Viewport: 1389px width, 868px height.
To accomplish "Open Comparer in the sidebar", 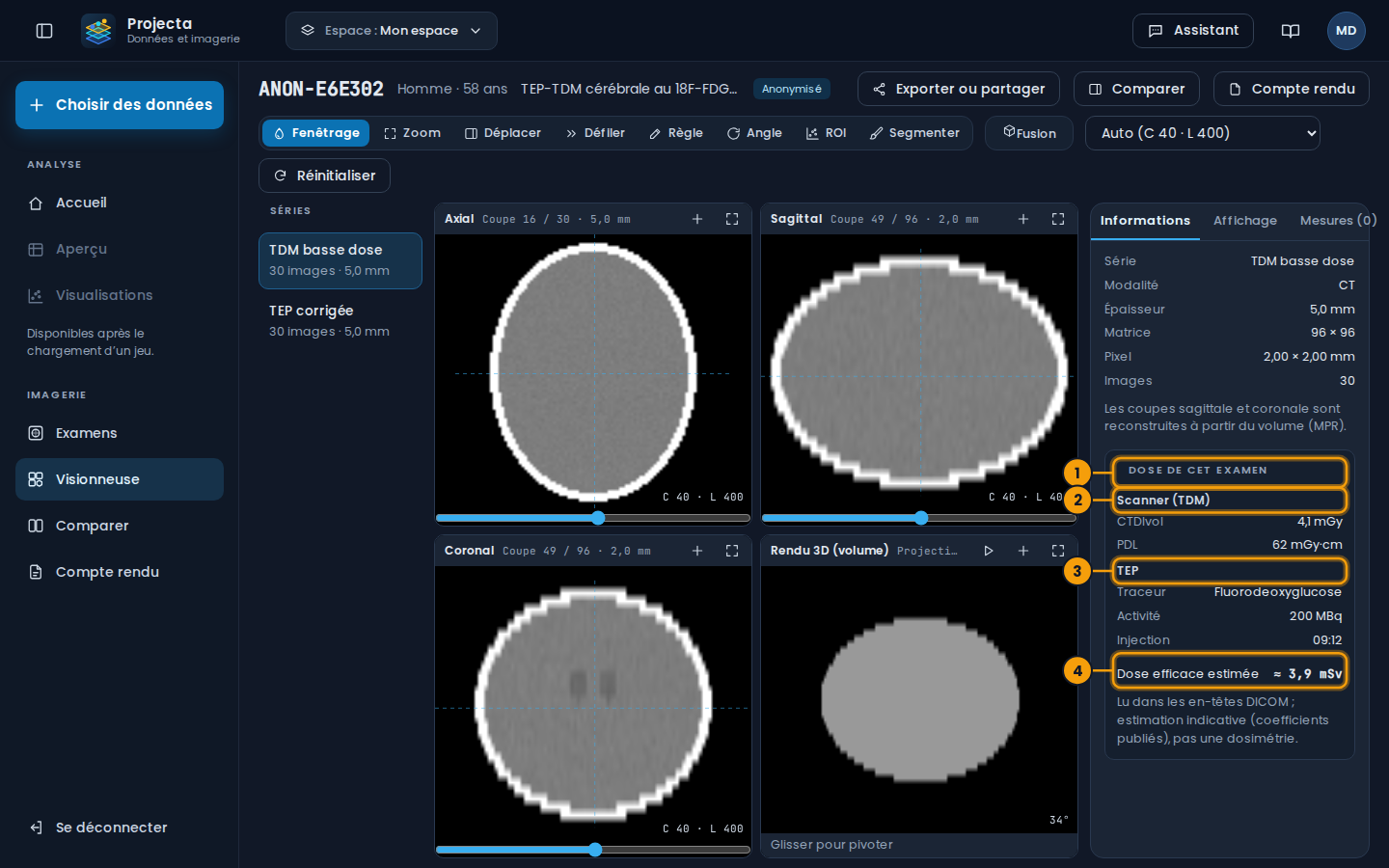I will 120,526.
